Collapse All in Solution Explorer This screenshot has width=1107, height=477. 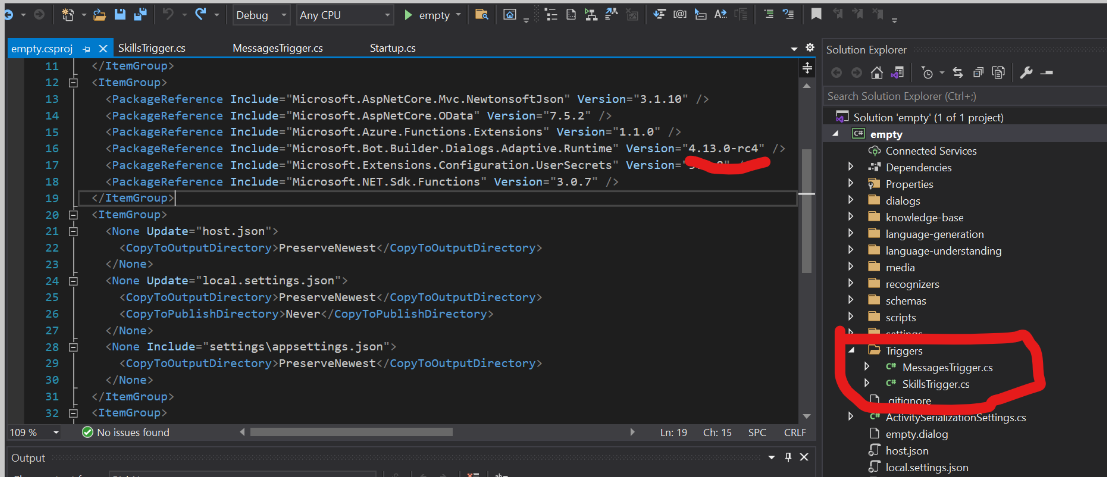coord(979,72)
